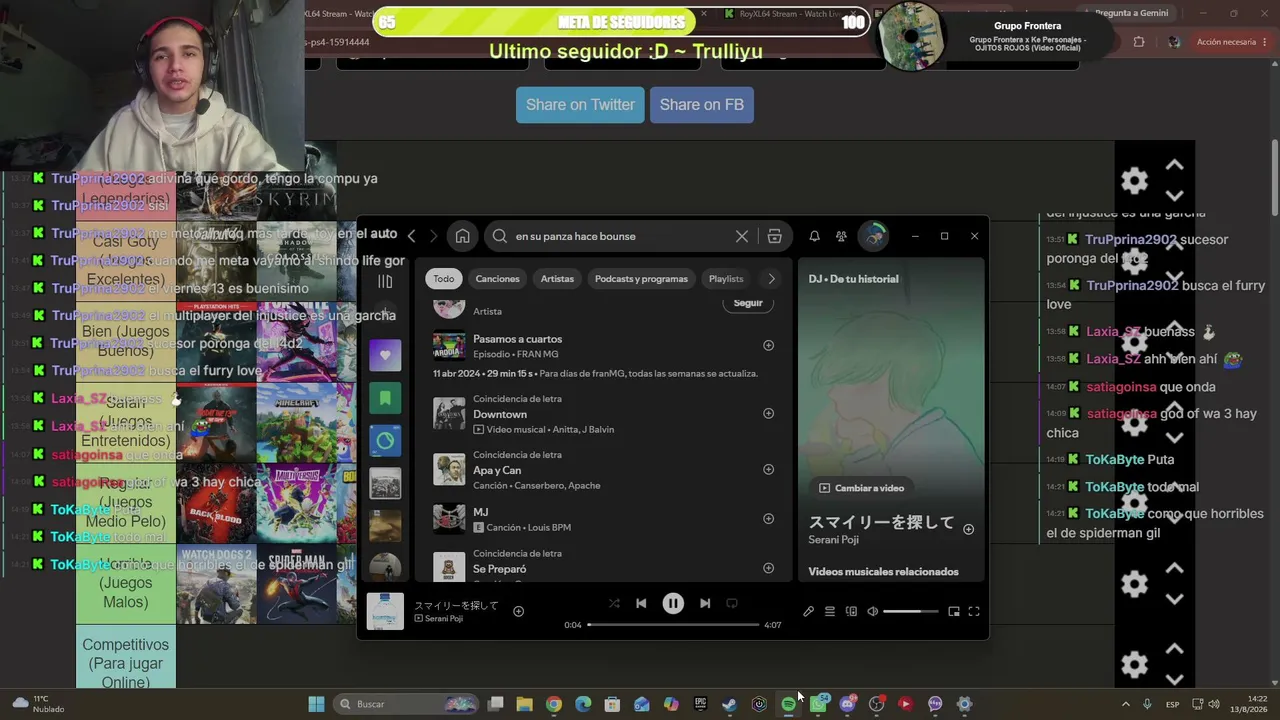Filter results by Artistas
Screen dimensions: 1280x720
pyautogui.click(x=557, y=279)
